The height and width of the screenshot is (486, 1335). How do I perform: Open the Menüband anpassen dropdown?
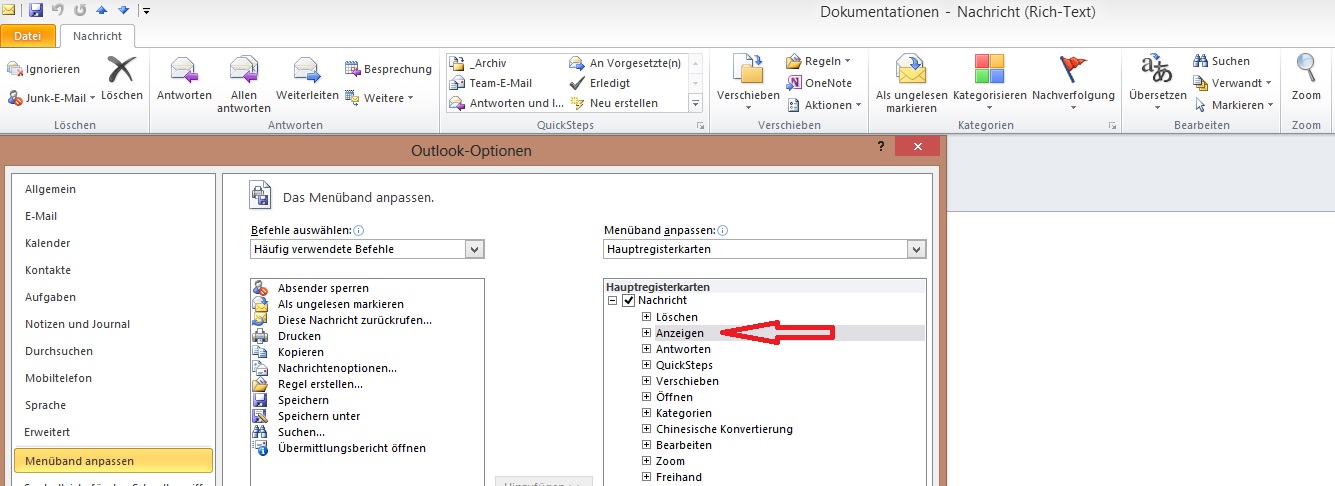(x=916, y=249)
